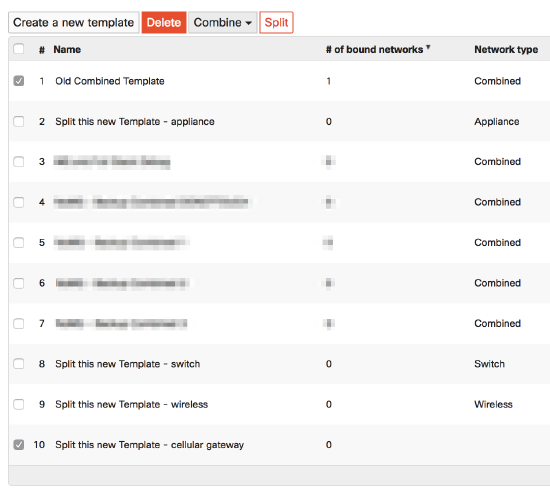Sort by the Network type column header

[x=506, y=49]
